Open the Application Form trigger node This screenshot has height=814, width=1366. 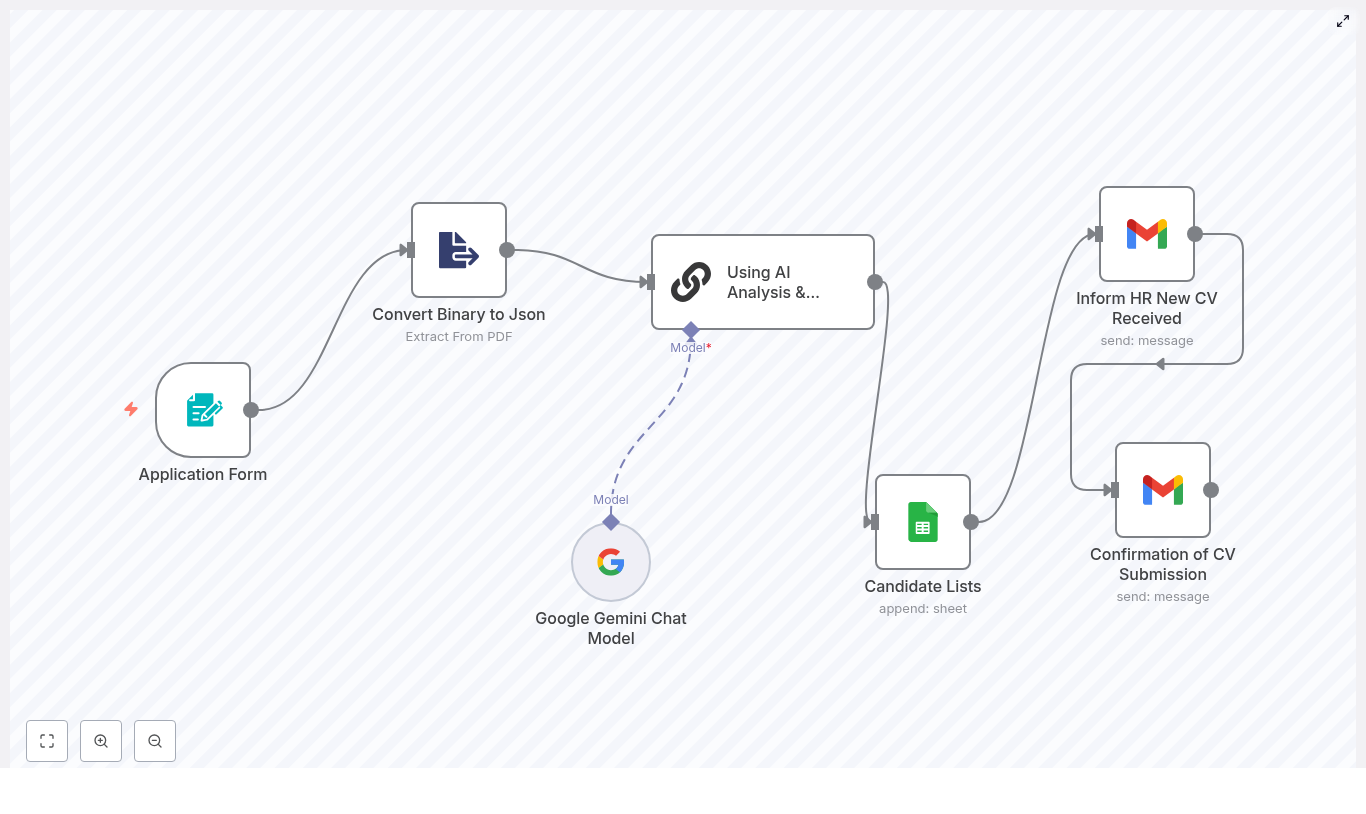click(x=203, y=410)
